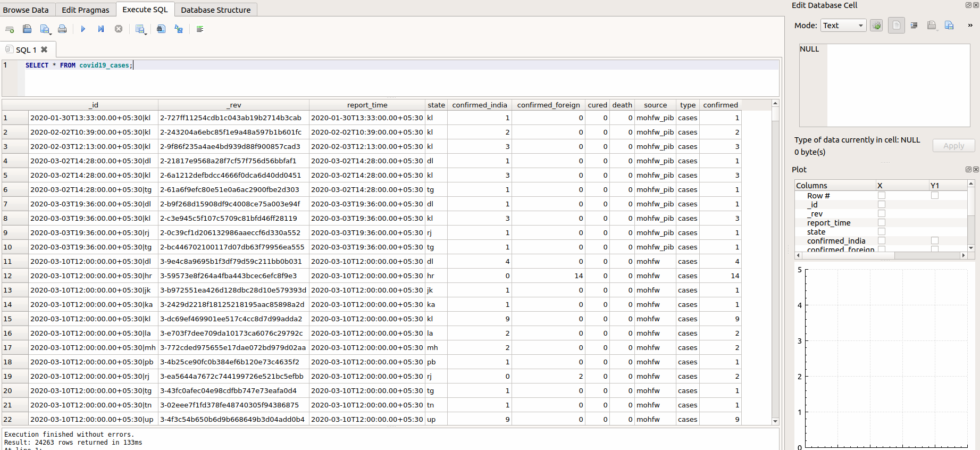Open save SQL file dropdown arrow

pos(50,32)
